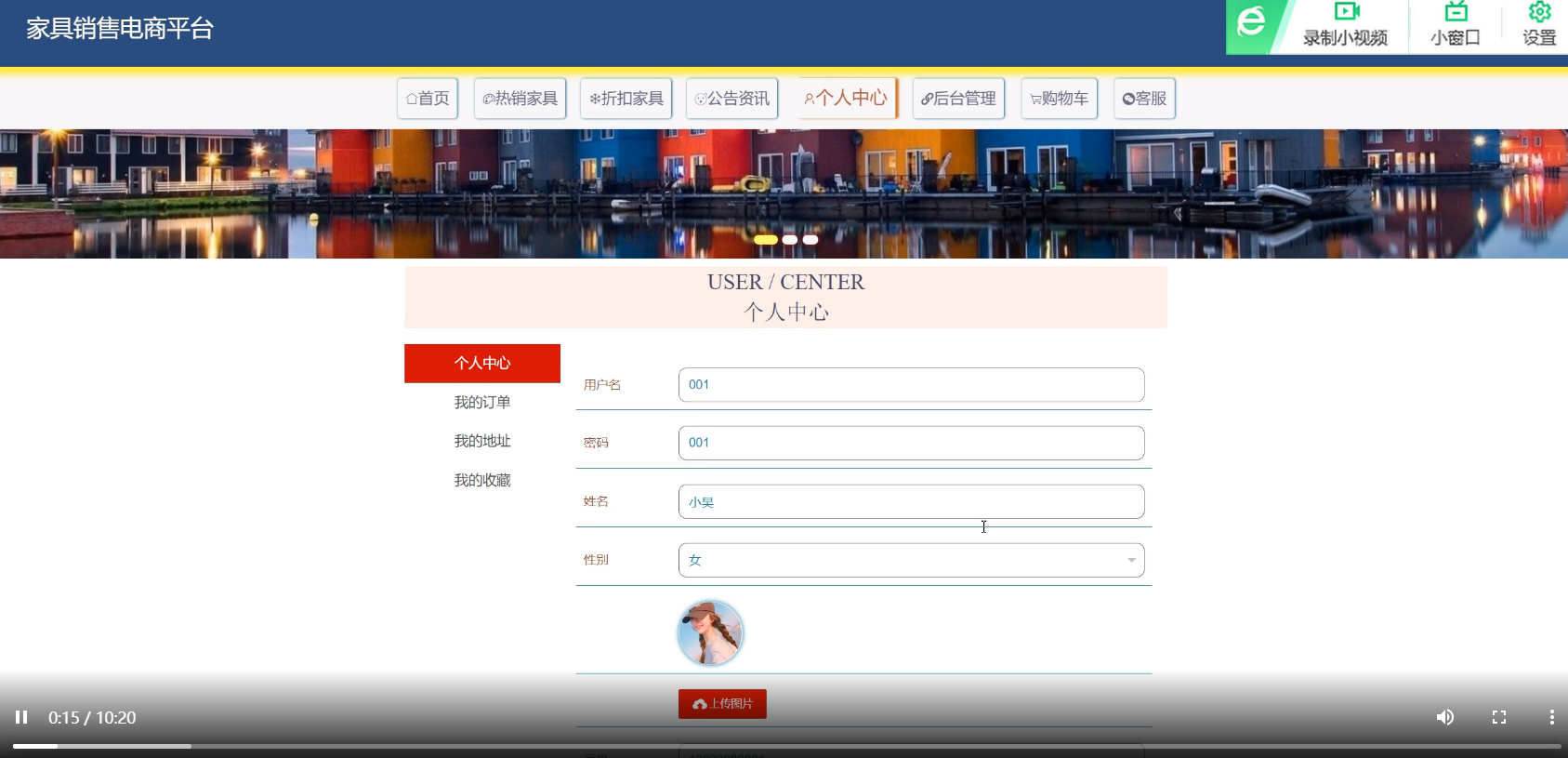Open 公告资讯 navigation item
The width and height of the screenshot is (1568, 758).
[732, 99]
